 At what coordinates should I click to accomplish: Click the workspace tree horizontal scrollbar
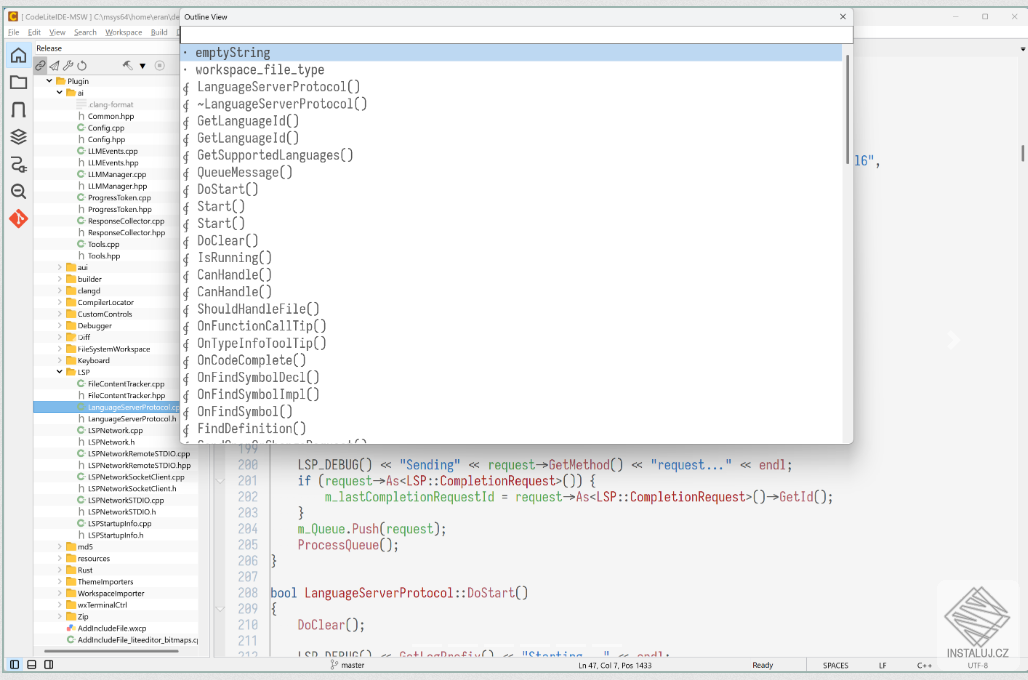click(111, 651)
